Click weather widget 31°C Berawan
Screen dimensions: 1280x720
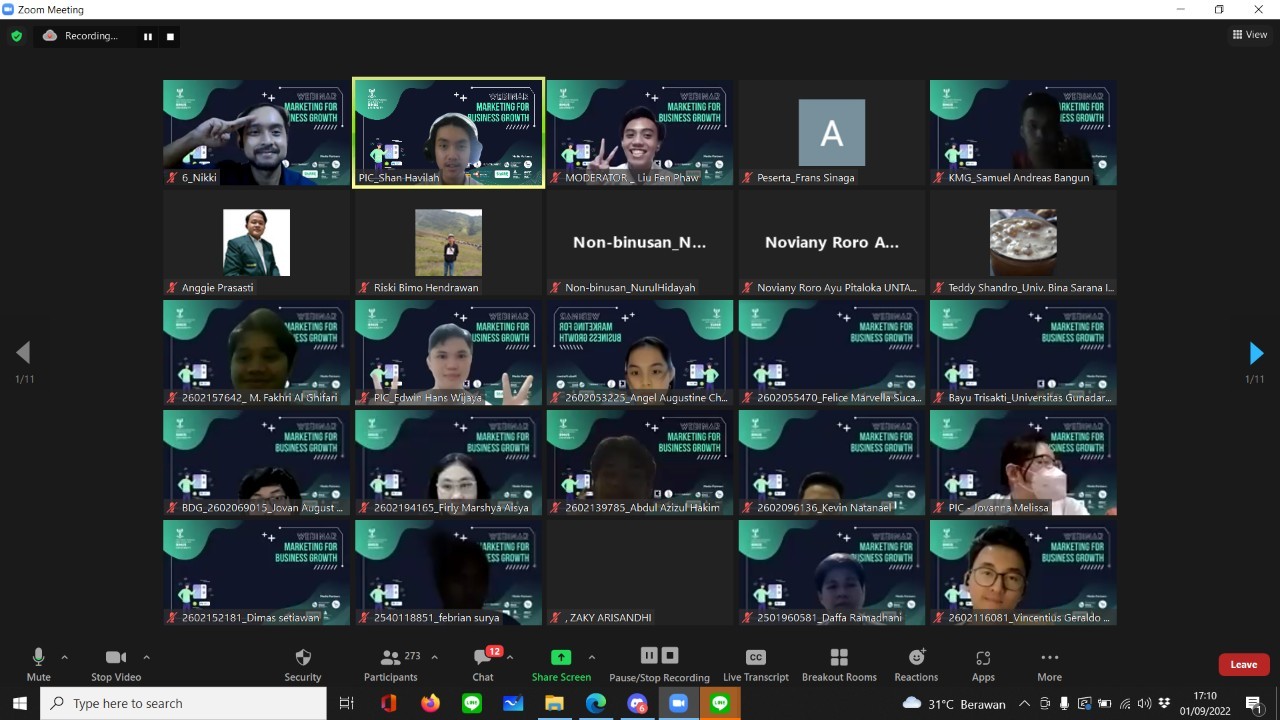pos(954,703)
